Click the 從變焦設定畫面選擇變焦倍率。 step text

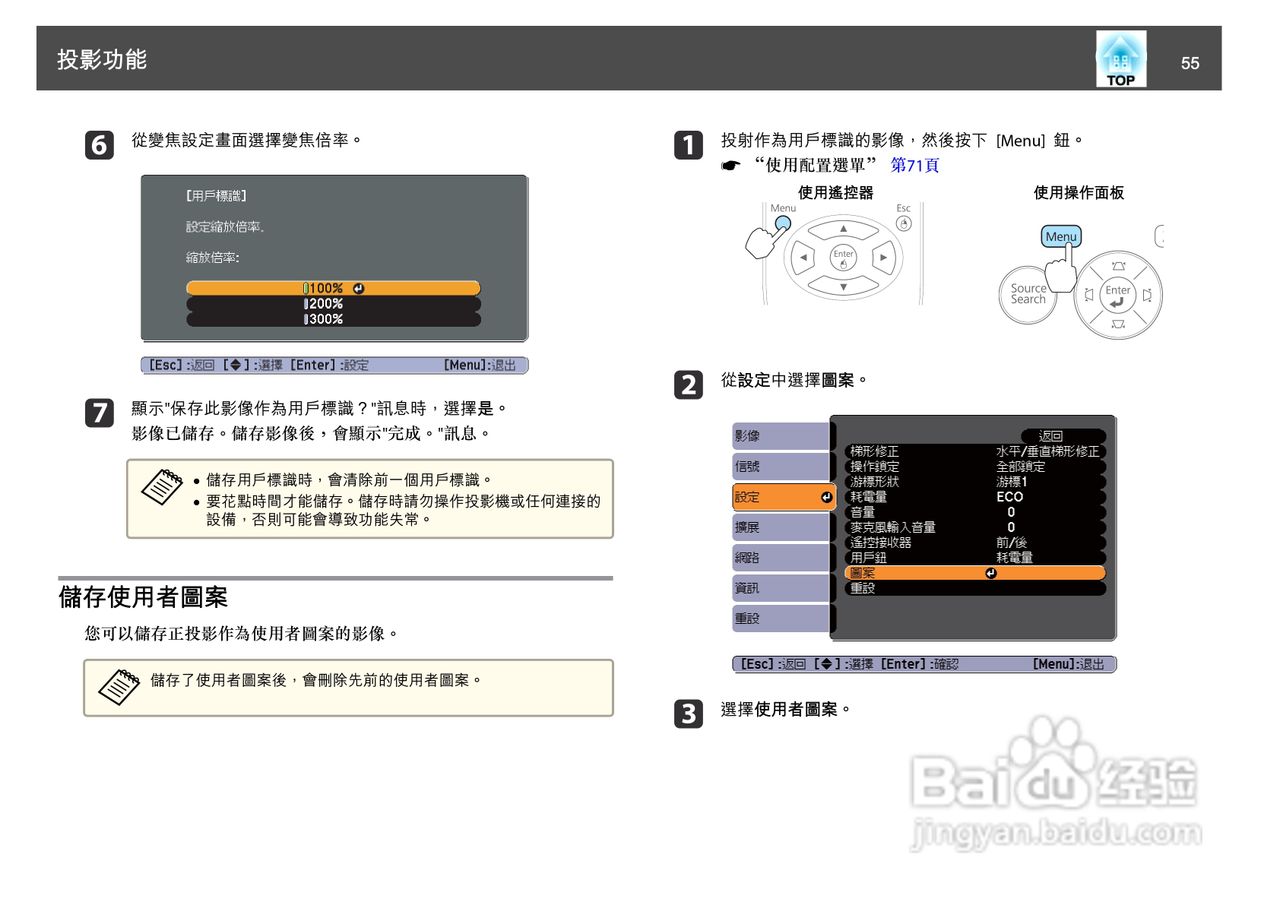(246, 140)
